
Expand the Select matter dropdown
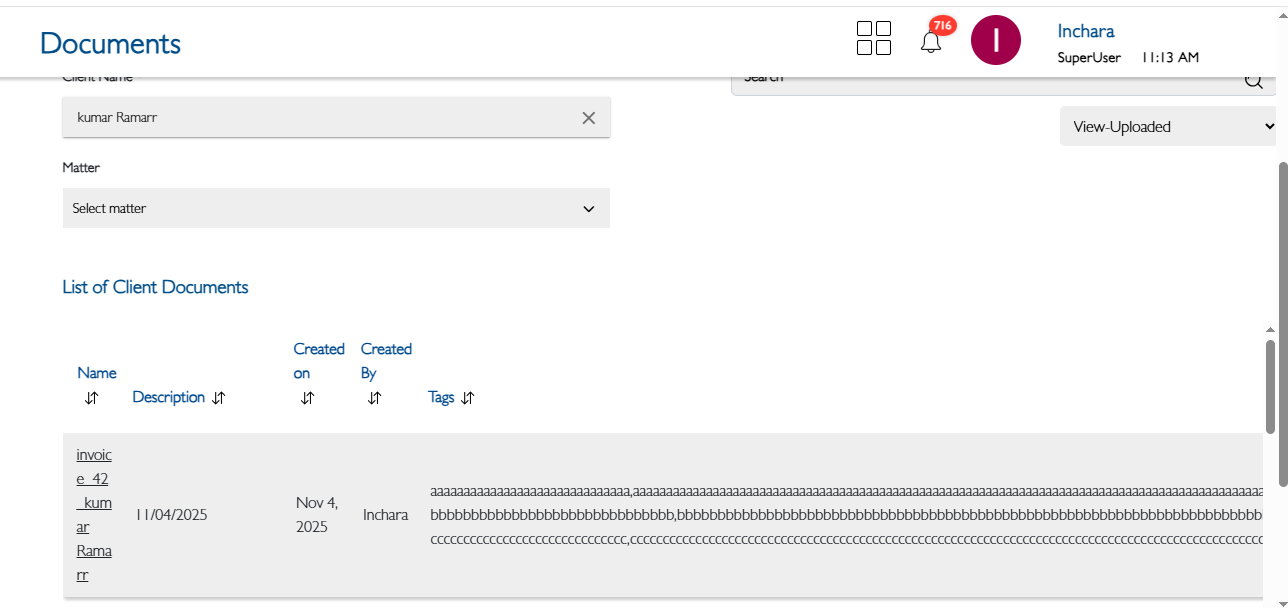tap(336, 208)
